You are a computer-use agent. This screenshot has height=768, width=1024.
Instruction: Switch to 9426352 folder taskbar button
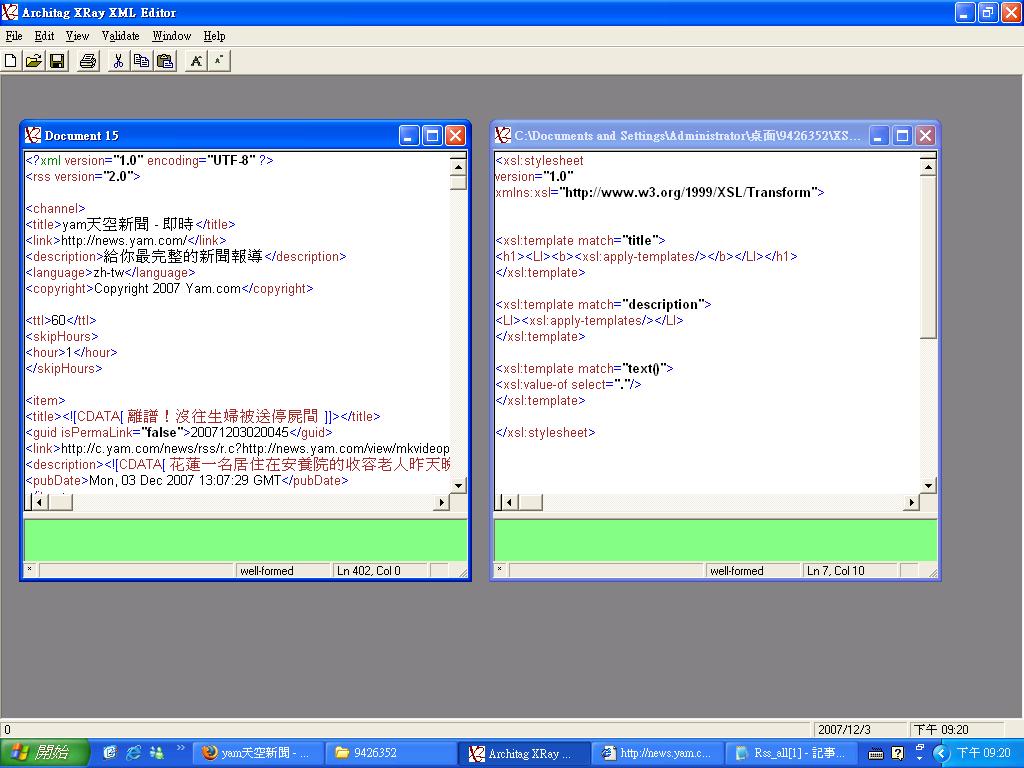(x=391, y=753)
